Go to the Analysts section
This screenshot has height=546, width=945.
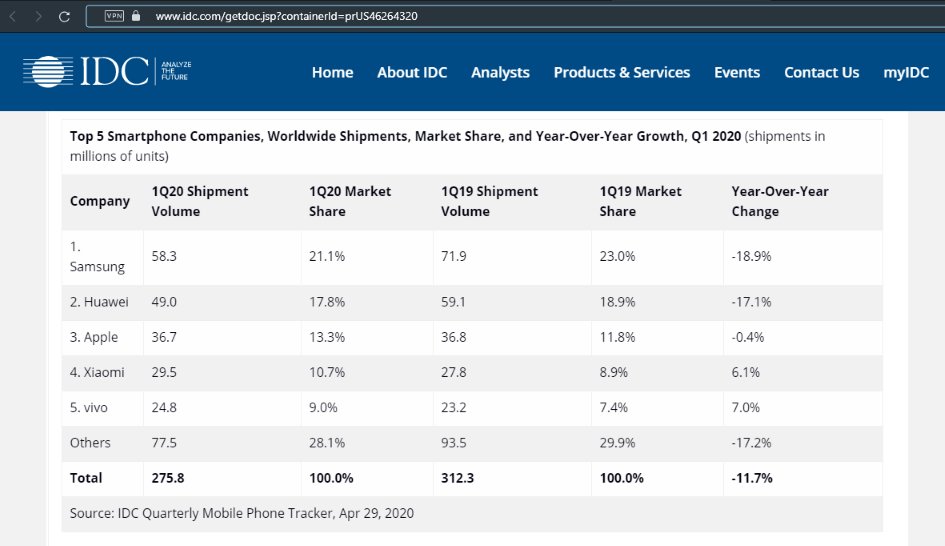tap(500, 72)
